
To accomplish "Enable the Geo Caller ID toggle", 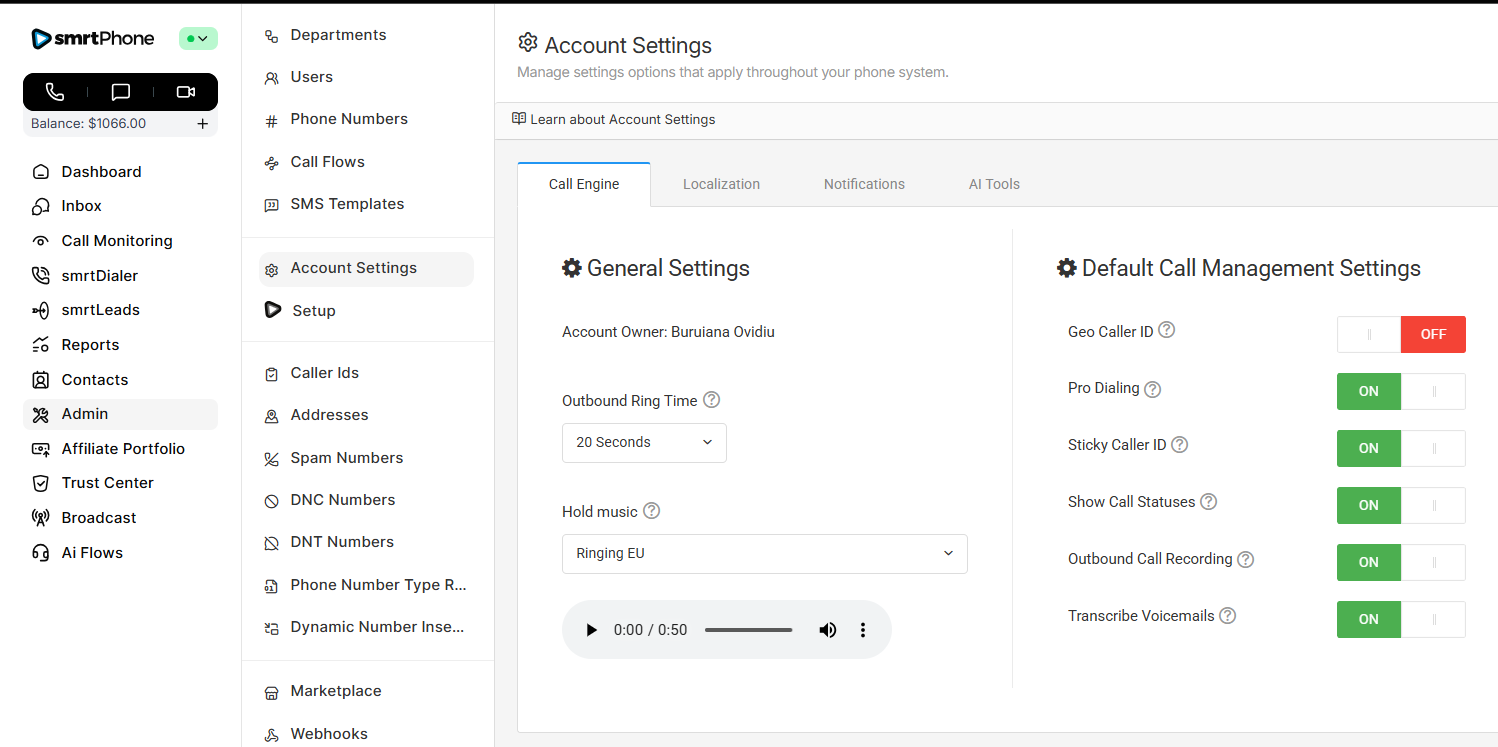I will click(1401, 335).
